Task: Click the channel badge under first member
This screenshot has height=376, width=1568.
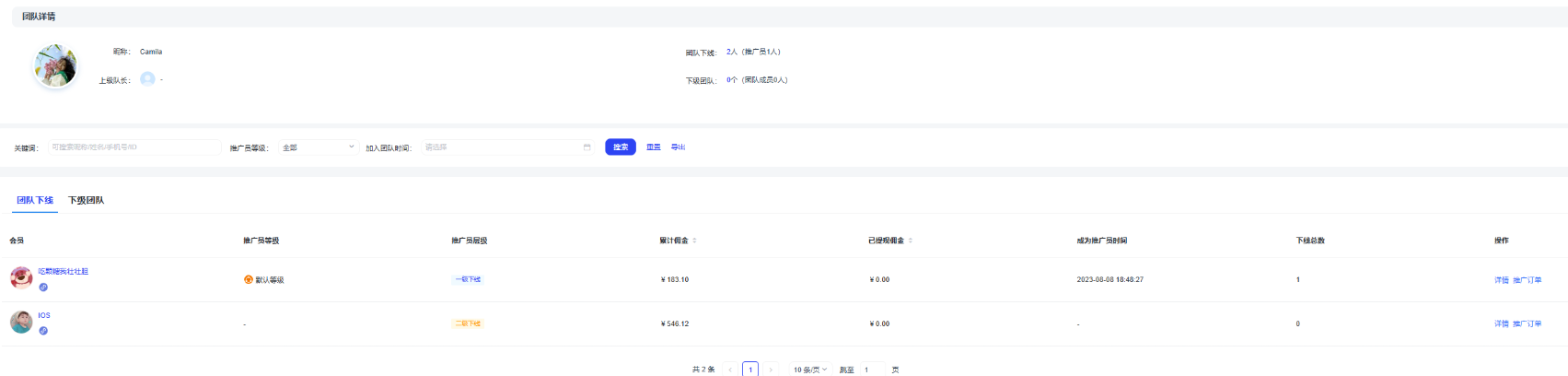Action: coord(43,288)
